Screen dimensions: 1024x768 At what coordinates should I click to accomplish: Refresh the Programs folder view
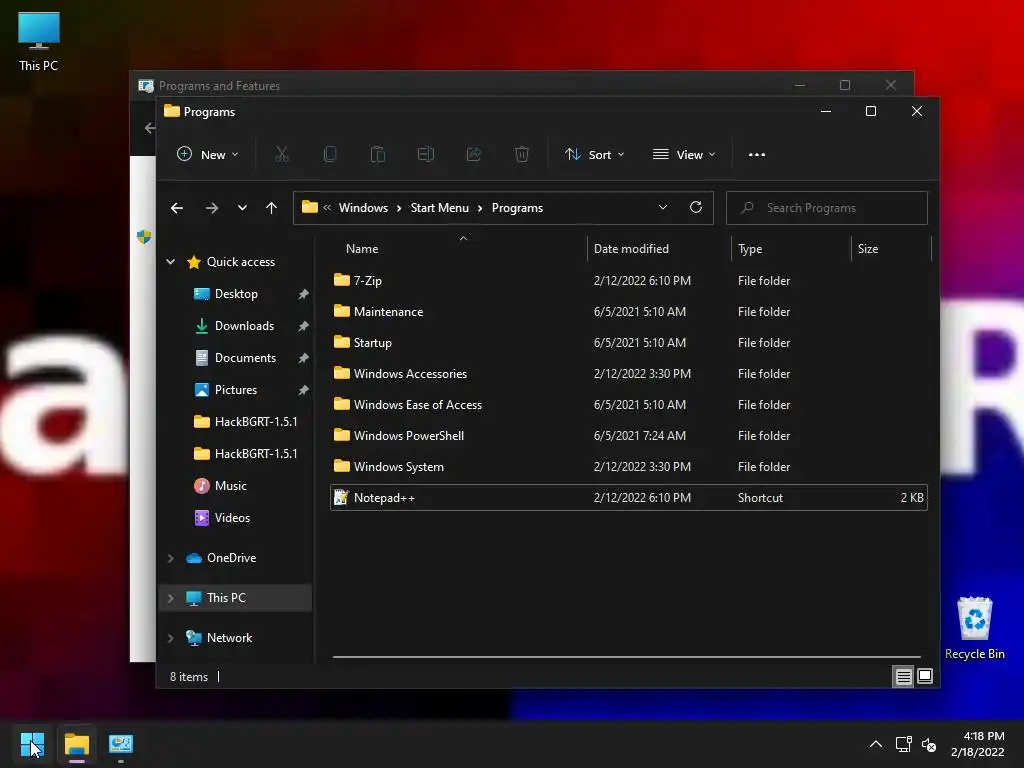696,208
